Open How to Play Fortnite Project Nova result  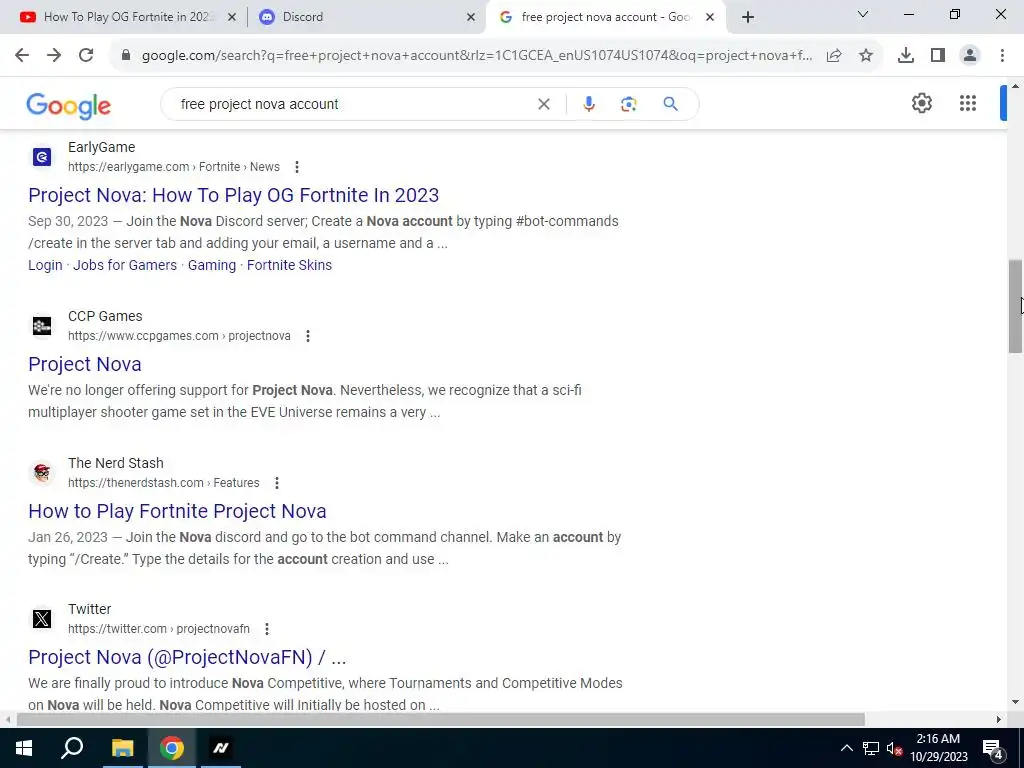(x=178, y=511)
